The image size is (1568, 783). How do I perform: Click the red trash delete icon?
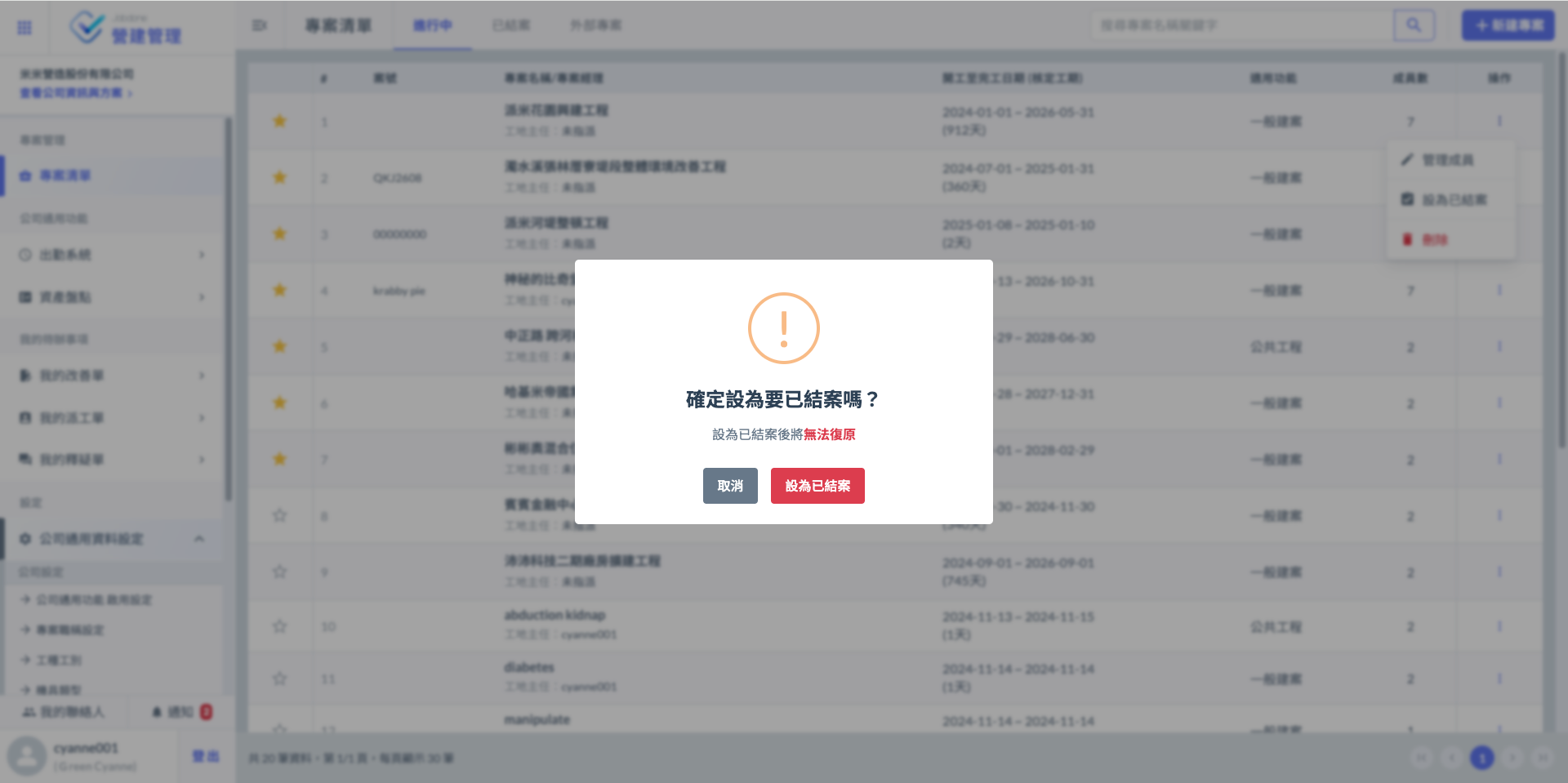pos(1407,239)
